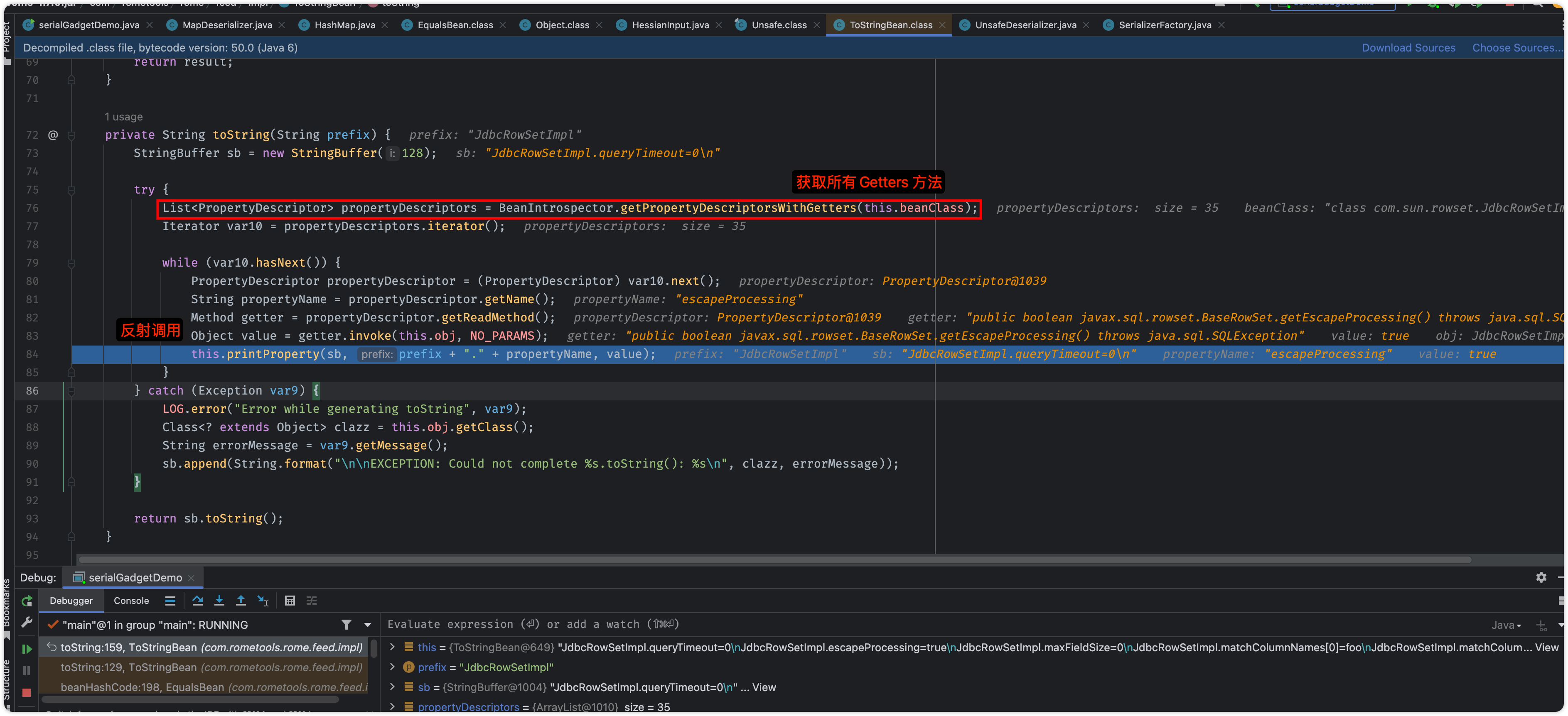Screen dimensions: 1568x716
Task: Click the Show Execution Point icon
Action: (170, 601)
